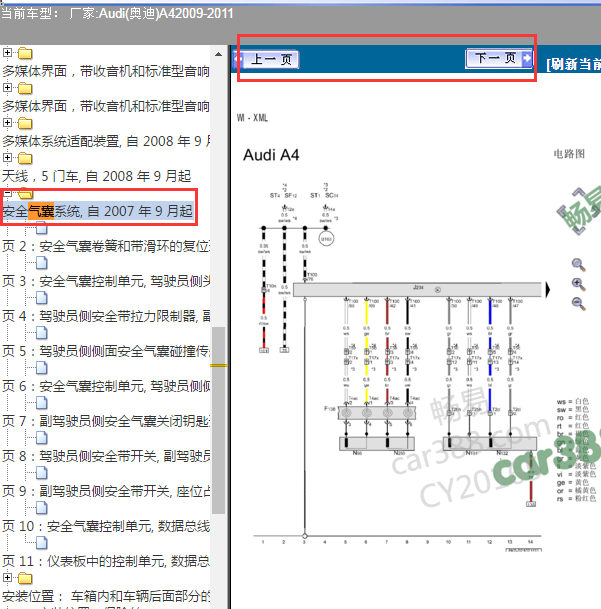Open 页 6: 安全气囊控制单元 entry
The image size is (601, 609).
tap(106, 386)
